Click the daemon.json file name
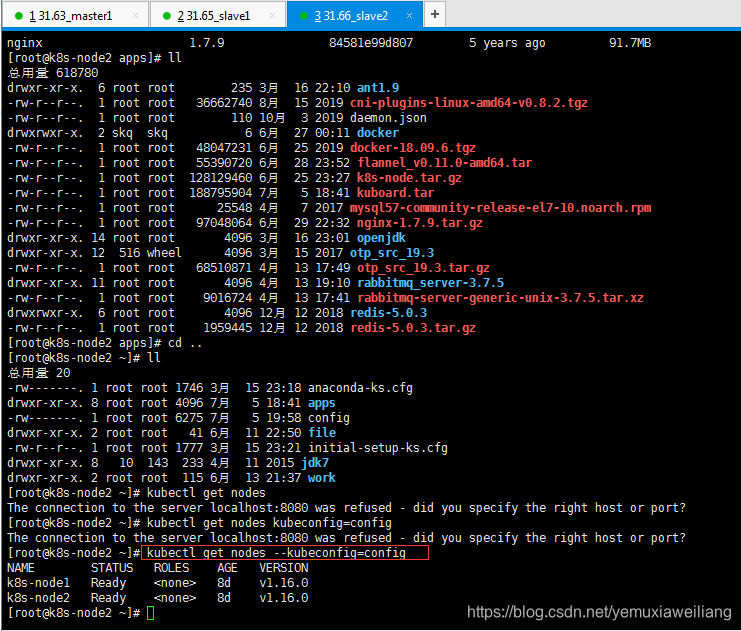This screenshot has height=631, width=741. [388, 118]
